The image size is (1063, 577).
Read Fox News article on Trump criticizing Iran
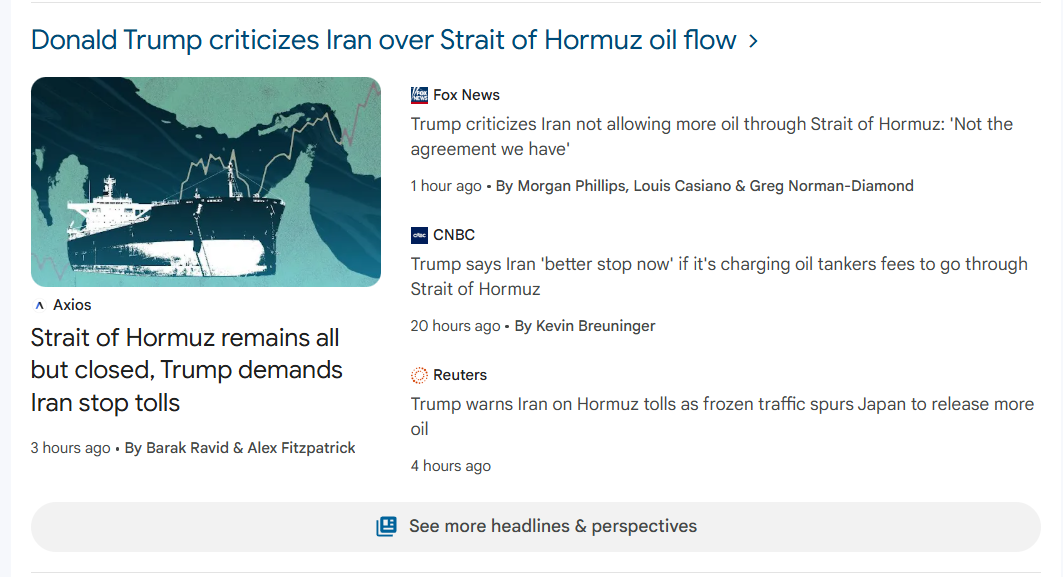point(711,137)
